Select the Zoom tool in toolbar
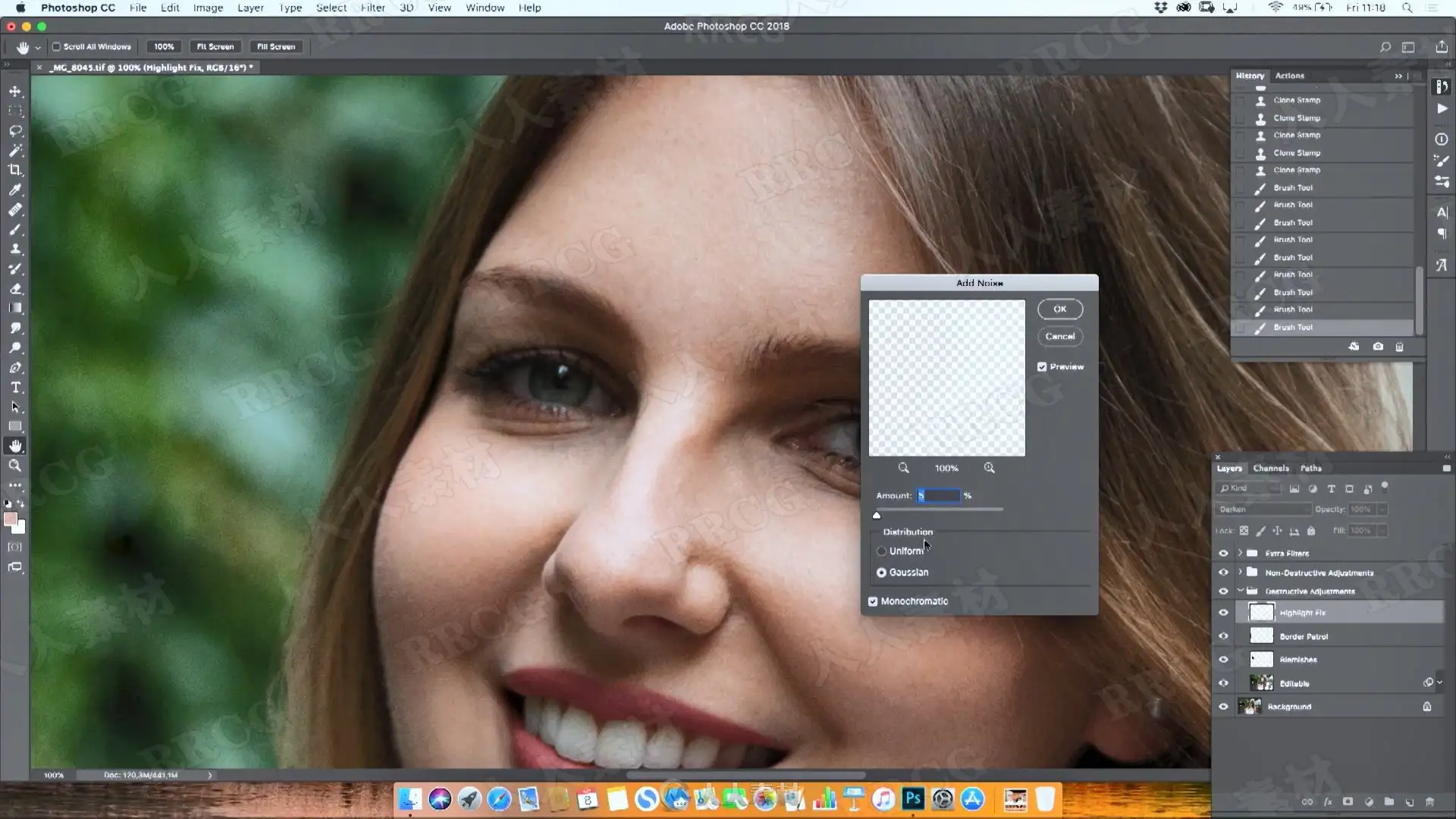1456x819 pixels. pos(15,466)
